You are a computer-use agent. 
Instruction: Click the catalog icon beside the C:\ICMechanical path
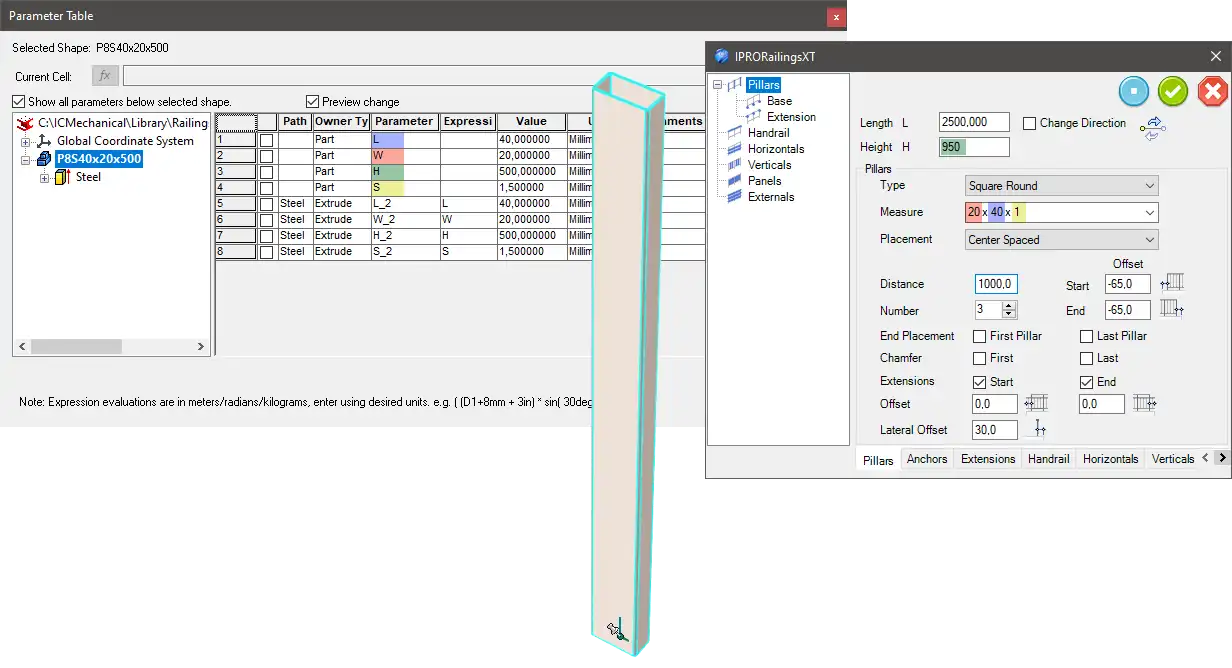pyautogui.click(x=26, y=123)
